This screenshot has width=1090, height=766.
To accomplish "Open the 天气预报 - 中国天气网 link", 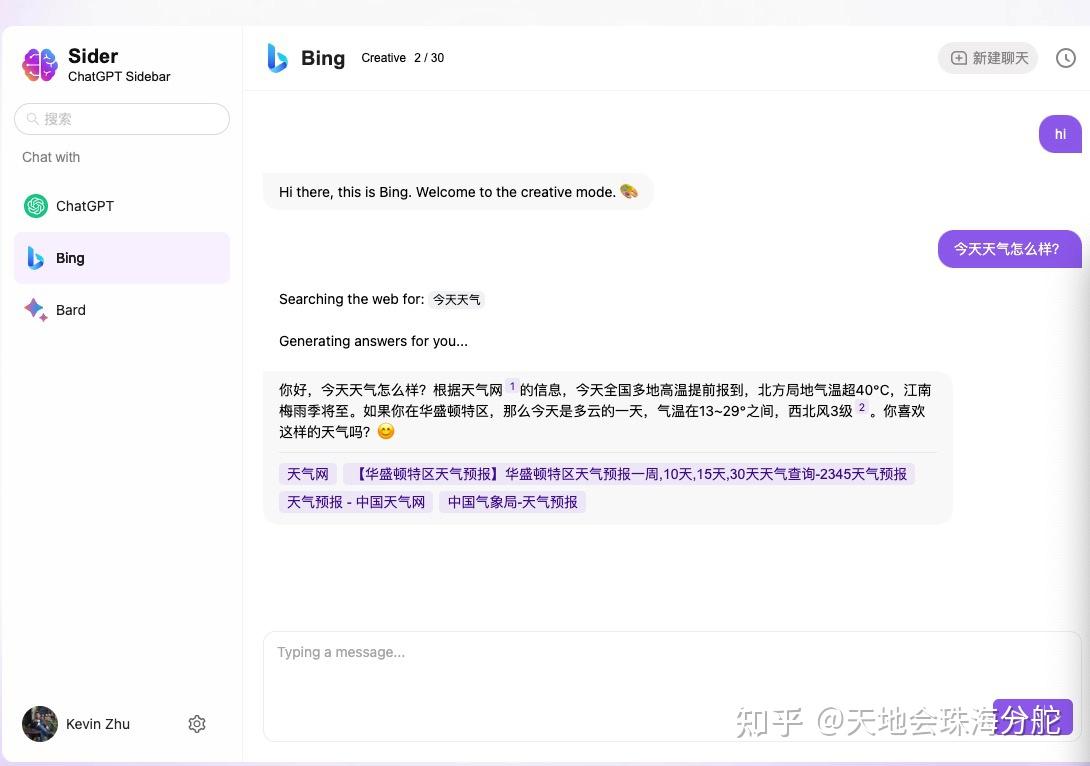I will click(x=355, y=501).
